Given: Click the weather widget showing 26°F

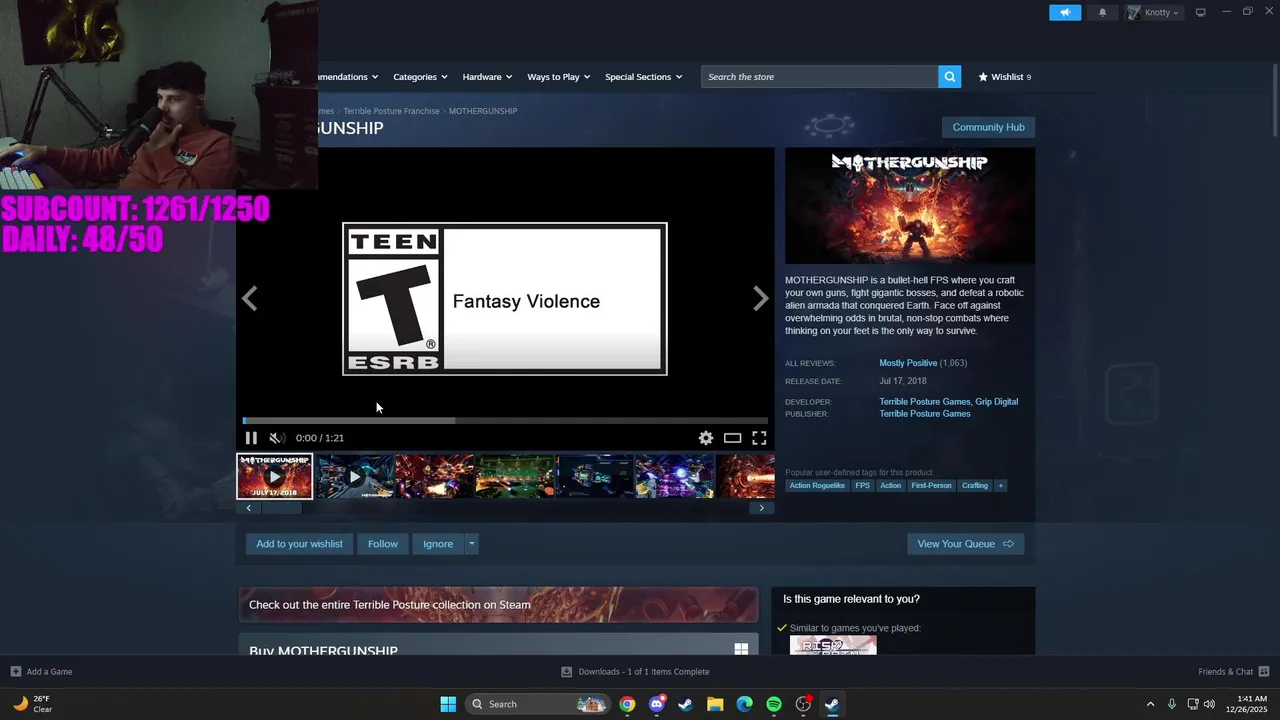Looking at the screenshot, I should pyautogui.click(x=33, y=704).
